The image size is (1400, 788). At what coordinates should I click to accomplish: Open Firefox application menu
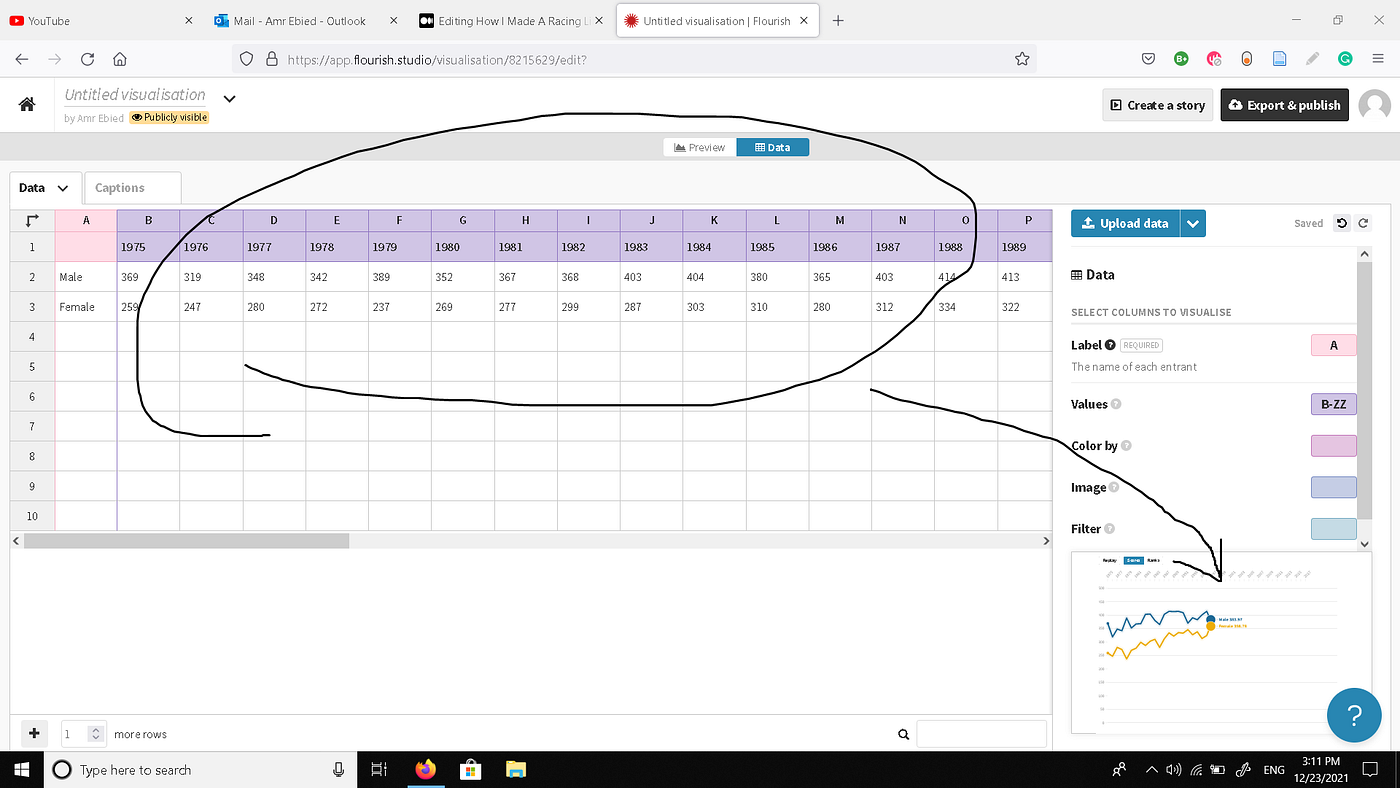[x=1378, y=59]
